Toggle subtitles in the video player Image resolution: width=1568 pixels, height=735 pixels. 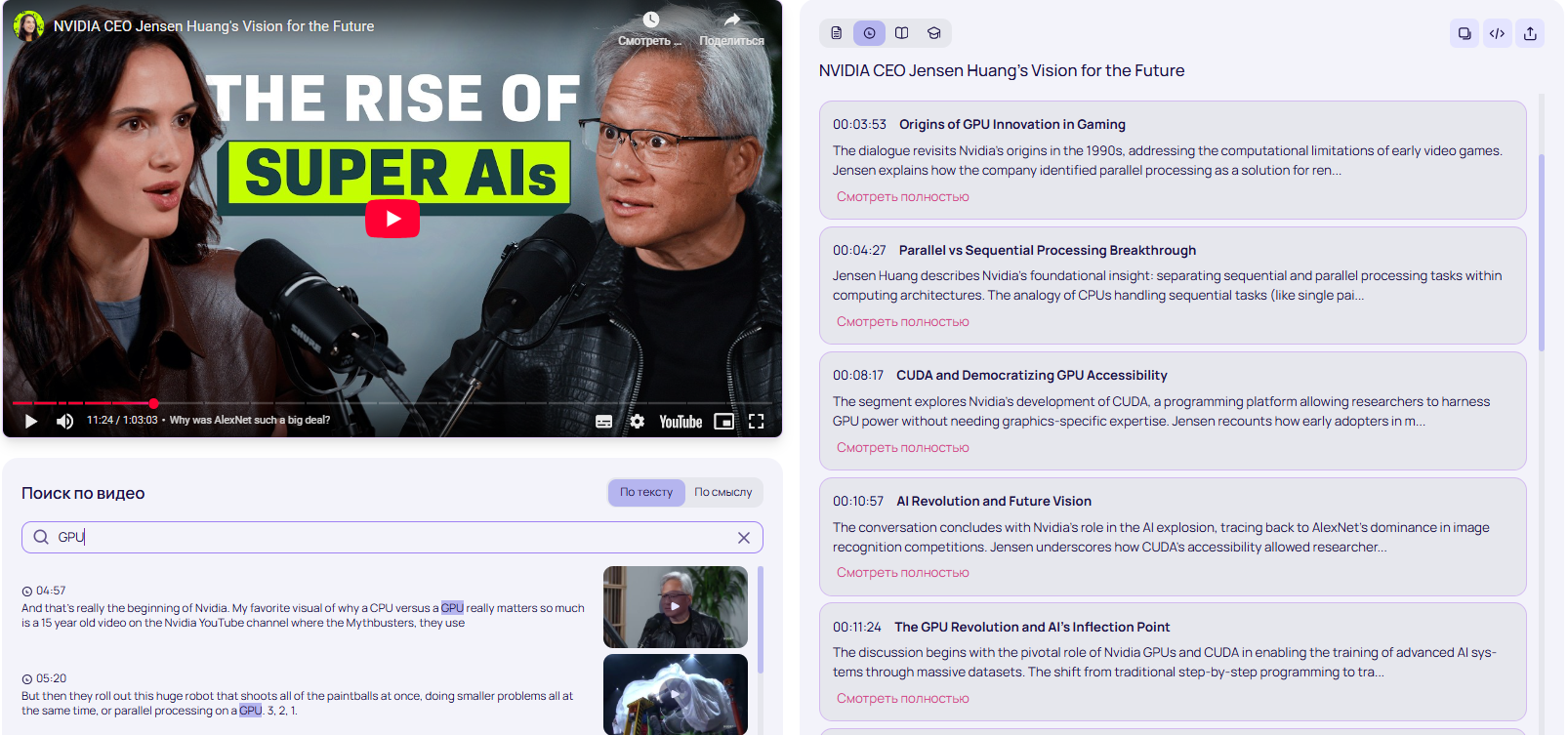(x=604, y=422)
